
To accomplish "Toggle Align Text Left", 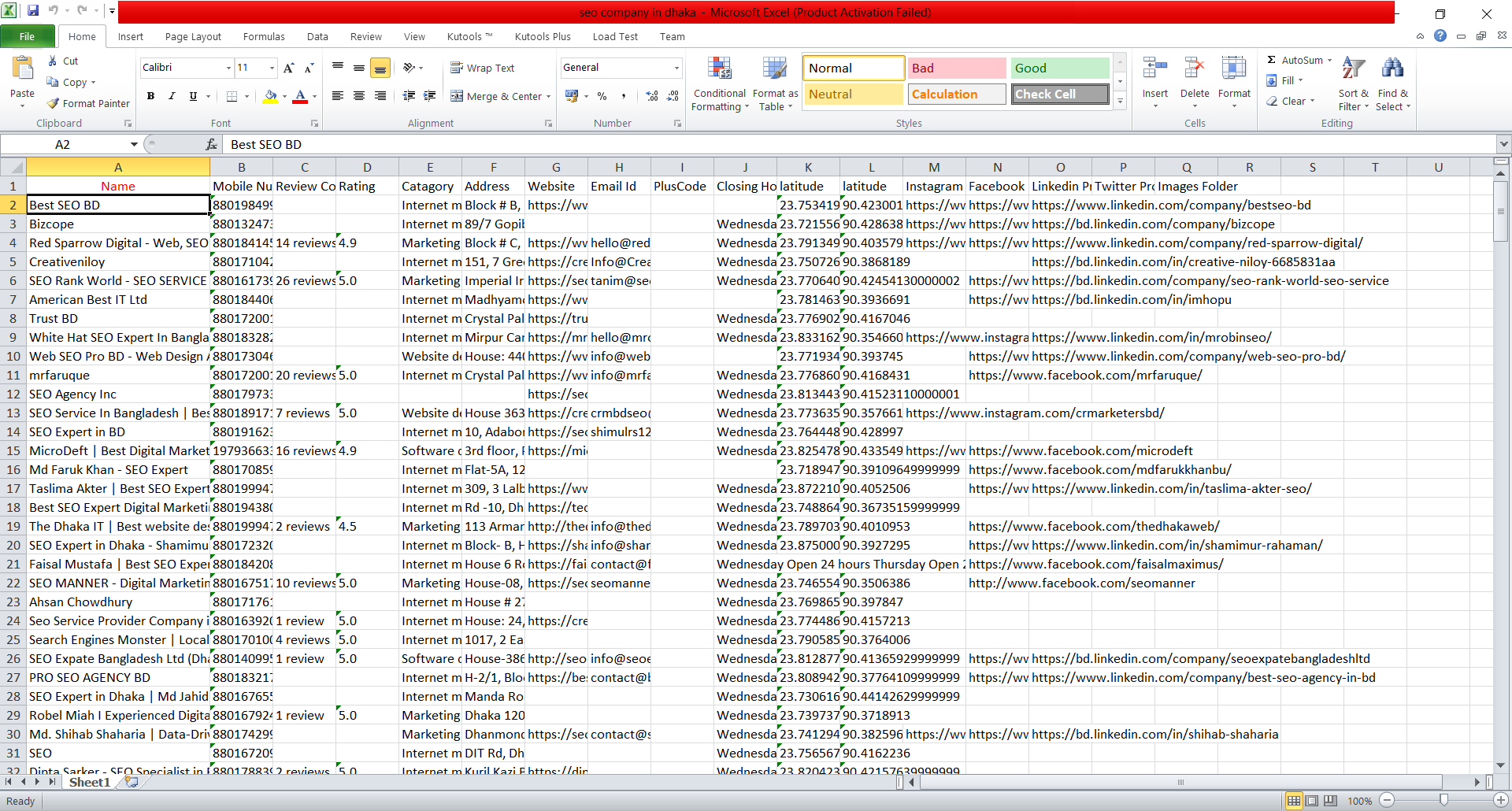I will (x=338, y=96).
